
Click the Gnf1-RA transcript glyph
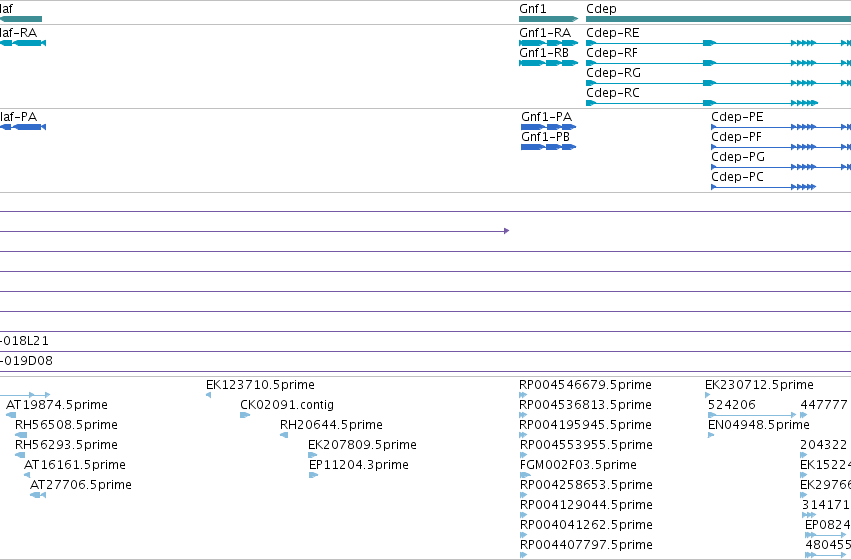549,43
